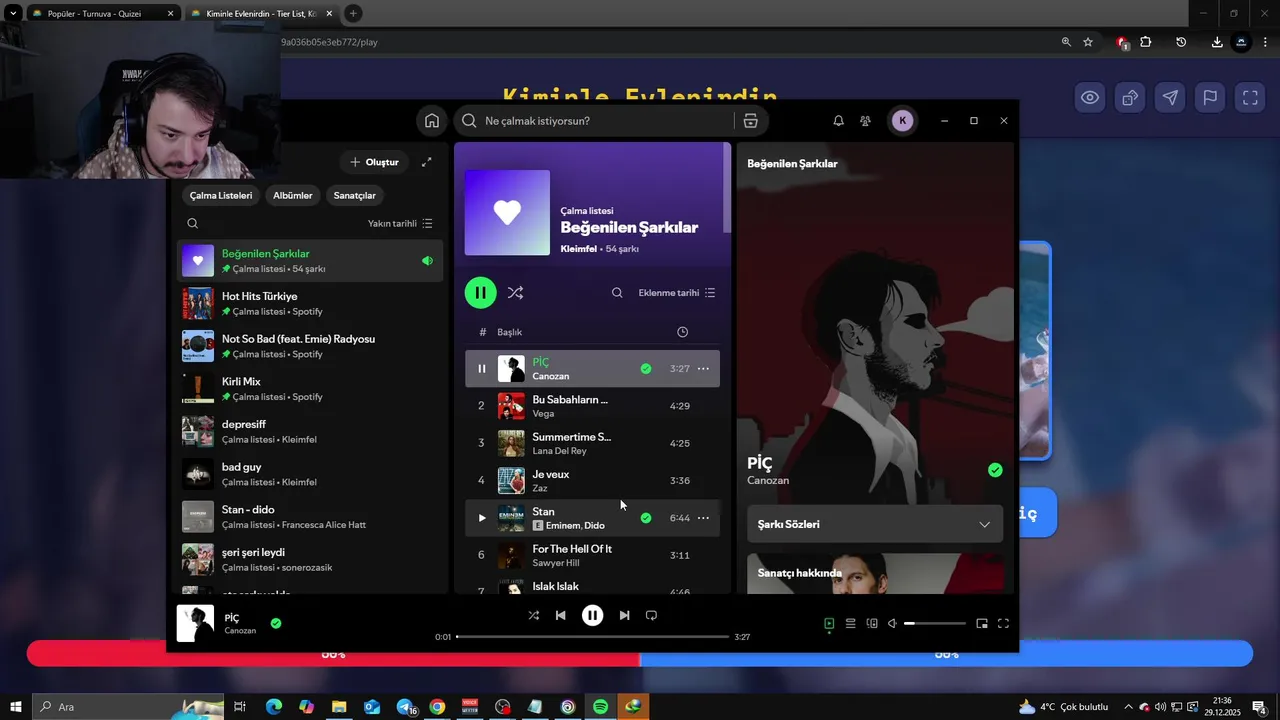Enter Spotify fullscreen mode icon
This screenshot has width=1280, height=720.
point(1003,624)
